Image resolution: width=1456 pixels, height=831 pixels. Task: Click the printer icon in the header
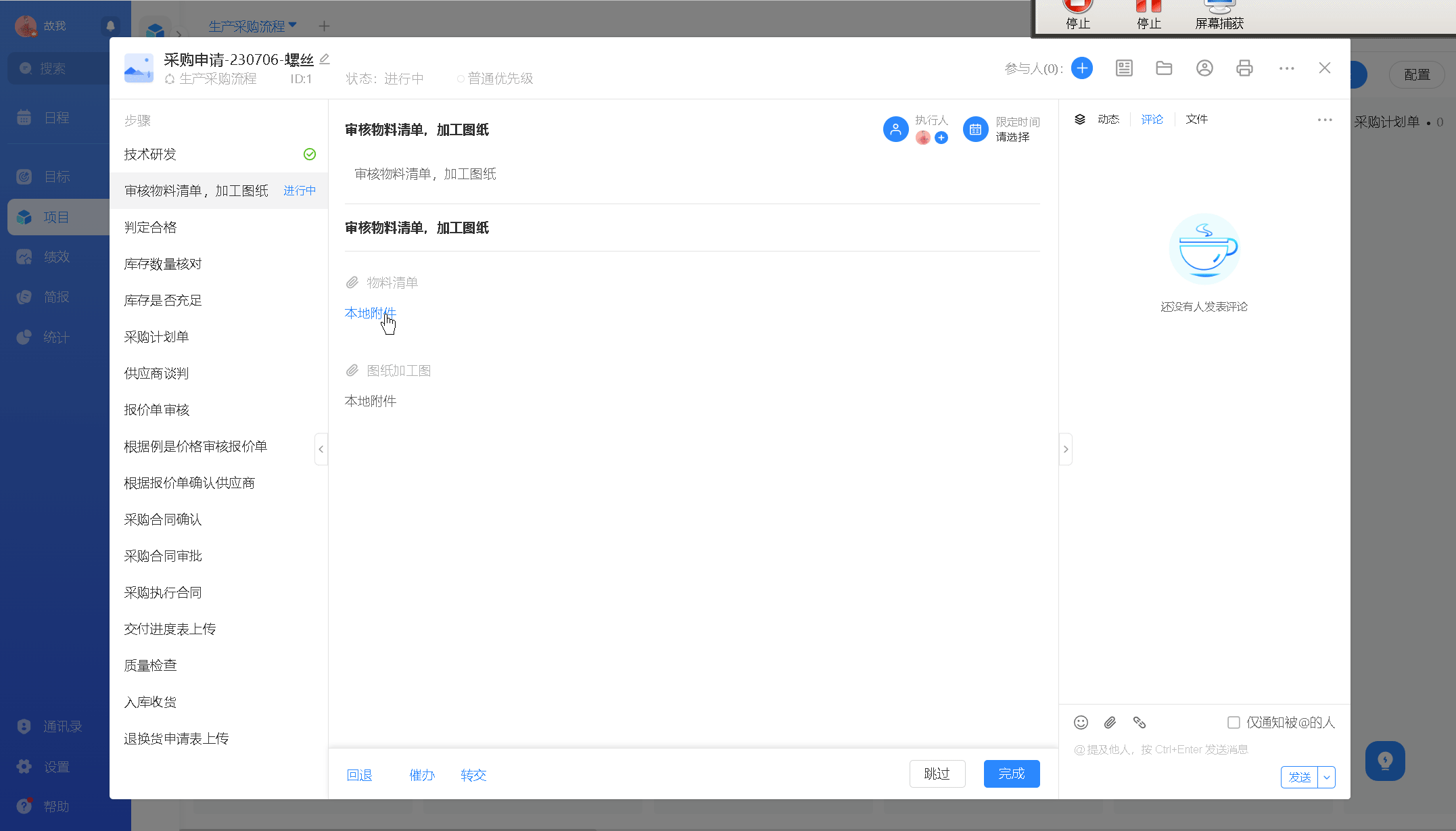(x=1244, y=68)
